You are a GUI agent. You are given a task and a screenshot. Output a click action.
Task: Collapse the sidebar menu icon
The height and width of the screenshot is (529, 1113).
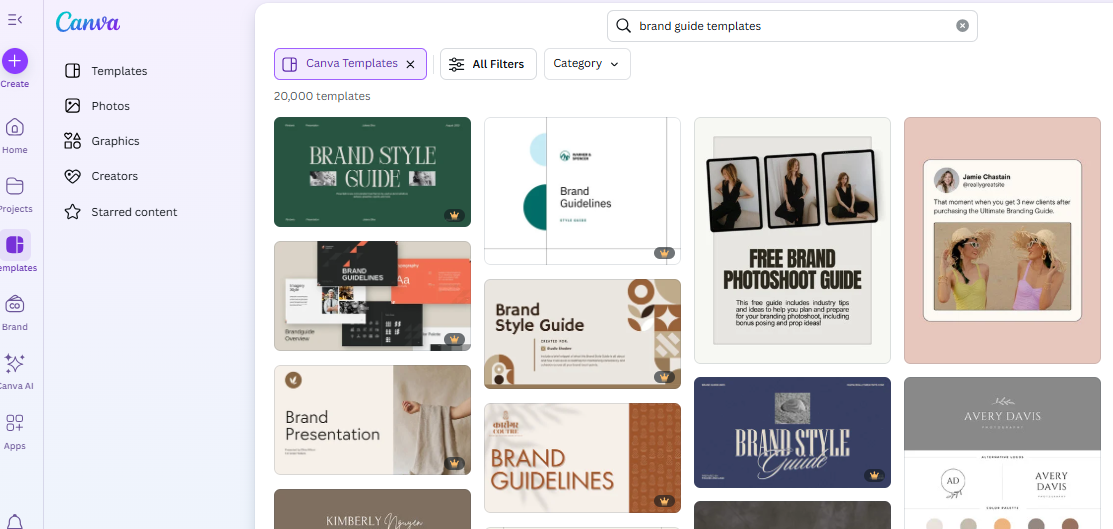(x=15, y=20)
